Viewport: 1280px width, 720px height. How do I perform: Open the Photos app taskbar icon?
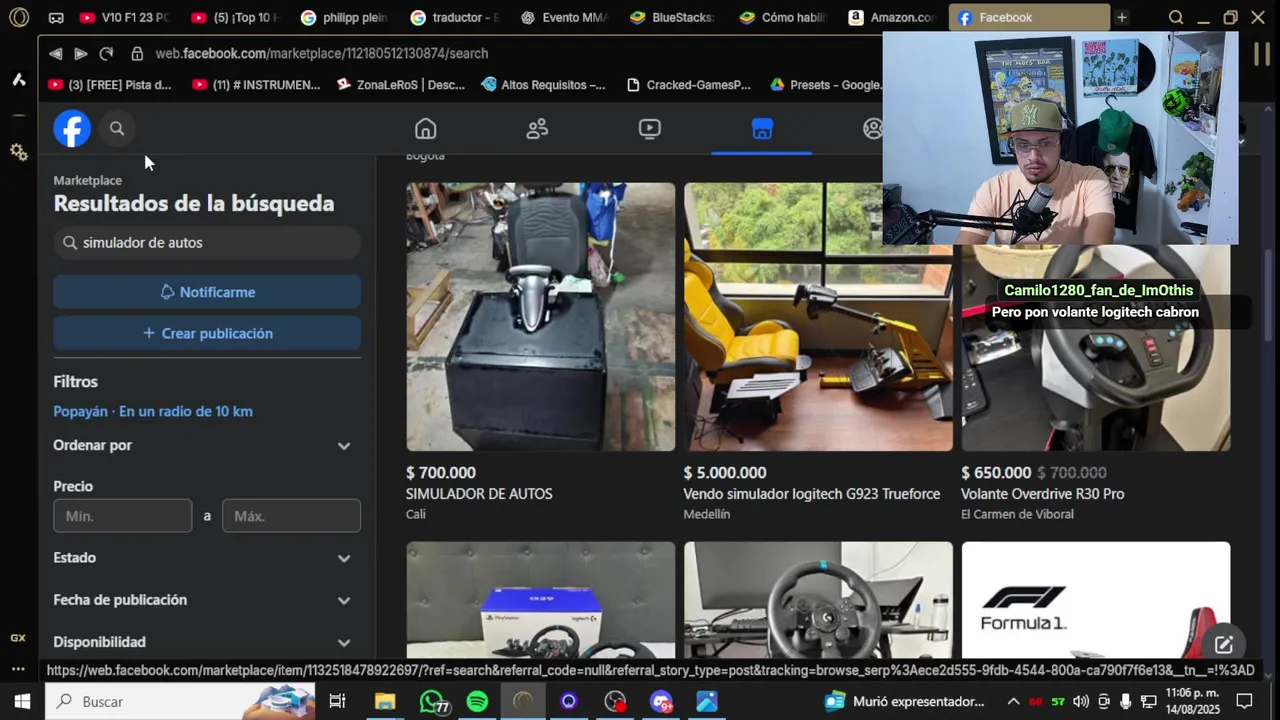[707, 702]
